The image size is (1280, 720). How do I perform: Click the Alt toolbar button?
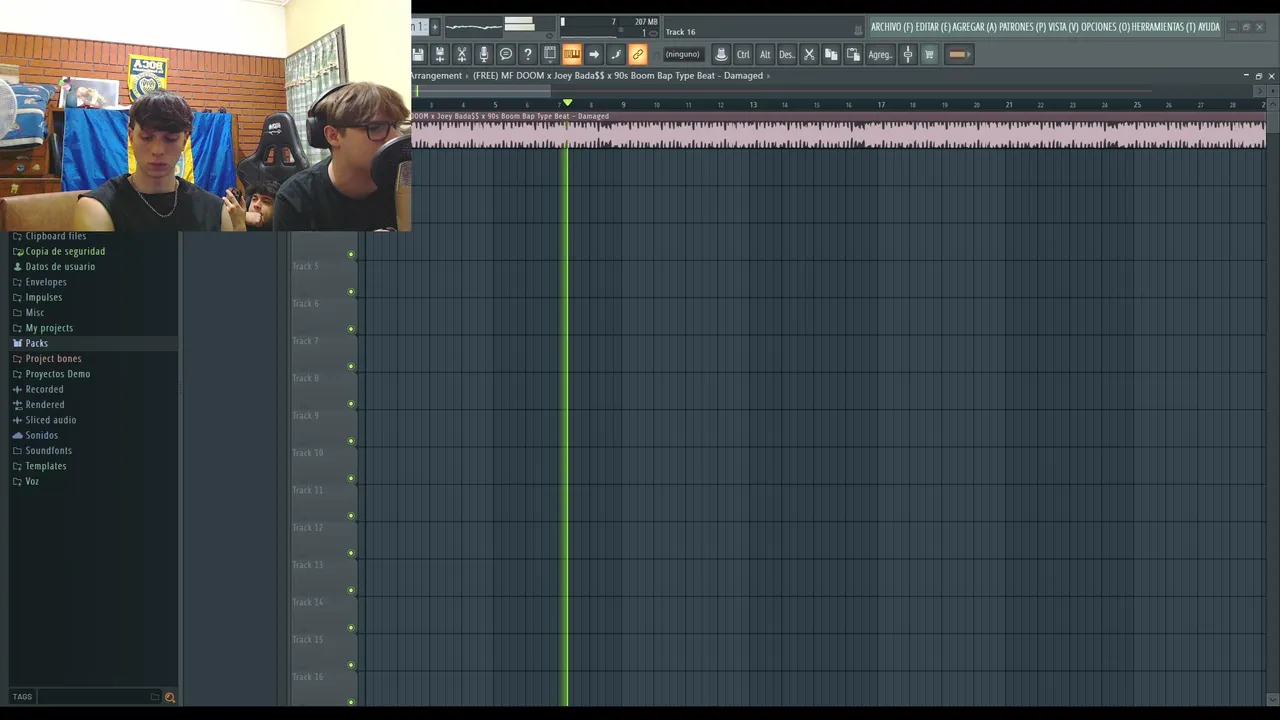765,54
